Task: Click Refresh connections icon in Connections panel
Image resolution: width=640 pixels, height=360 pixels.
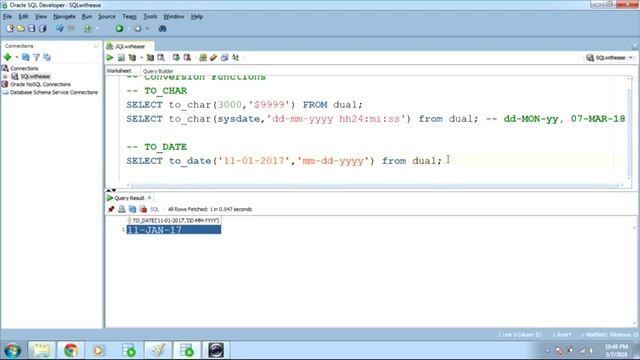Action: point(26,57)
